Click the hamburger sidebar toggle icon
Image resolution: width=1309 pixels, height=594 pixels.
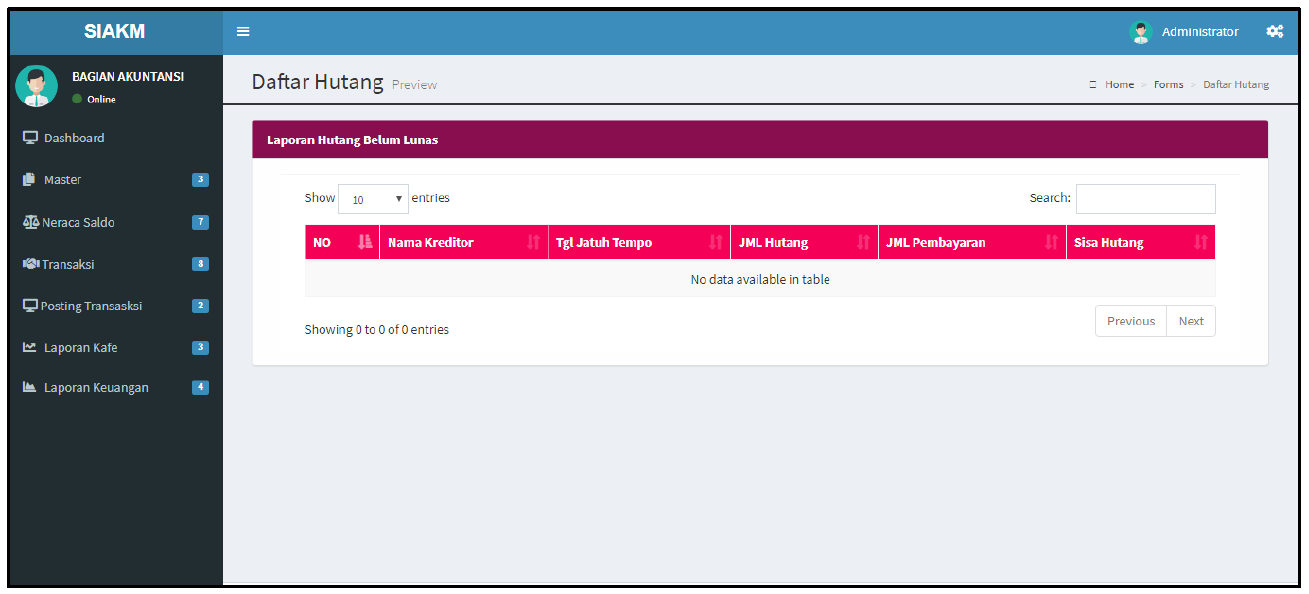coord(242,32)
